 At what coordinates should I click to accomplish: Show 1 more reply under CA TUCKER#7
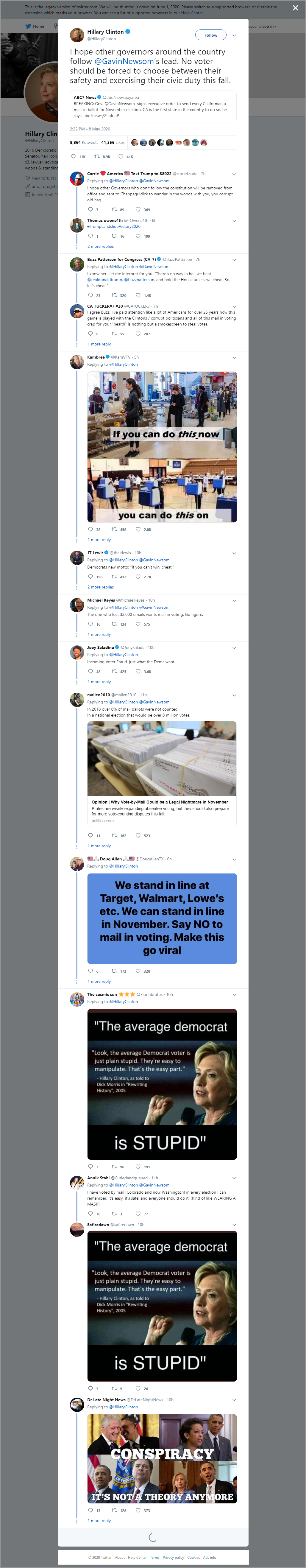99,344
